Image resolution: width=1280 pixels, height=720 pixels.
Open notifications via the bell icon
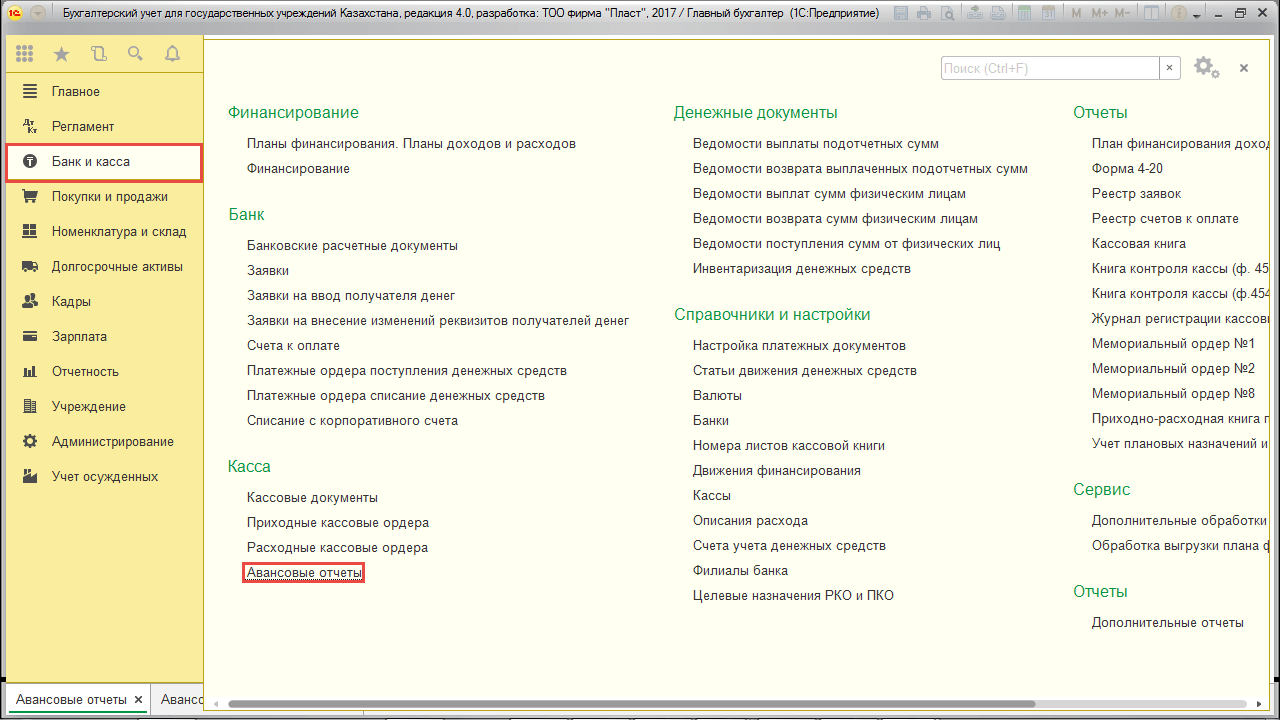click(x=172, y=54)
